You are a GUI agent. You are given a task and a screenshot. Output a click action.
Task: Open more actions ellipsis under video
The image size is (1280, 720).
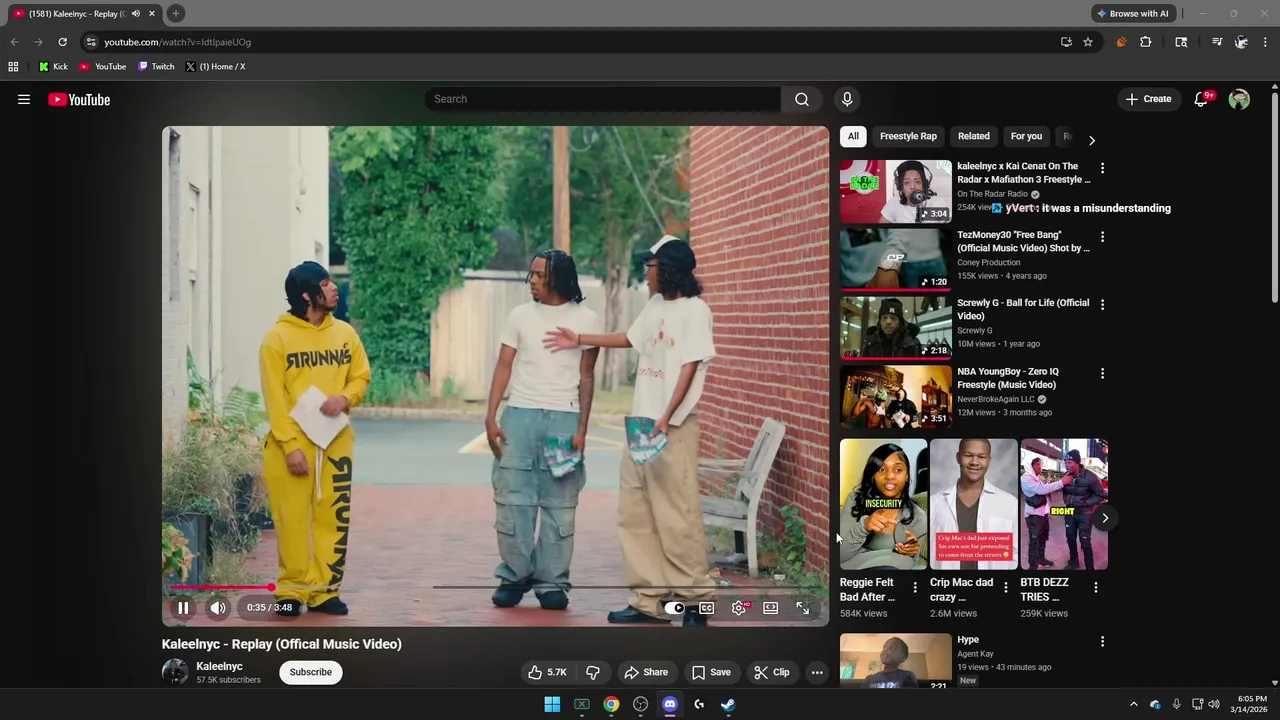pos(817,672)
